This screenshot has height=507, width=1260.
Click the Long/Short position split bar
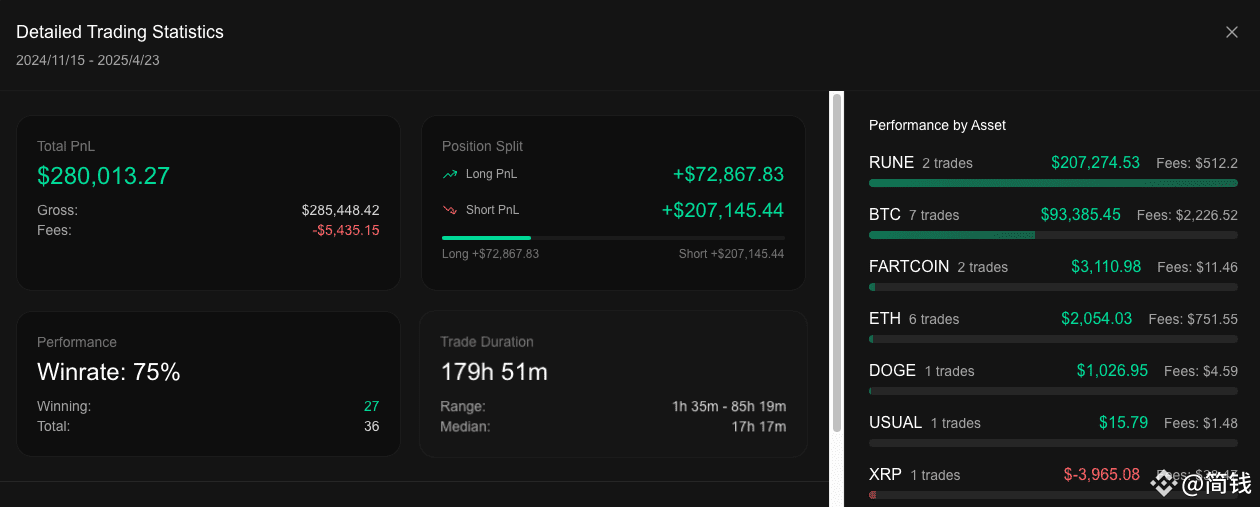coord(613,238)
